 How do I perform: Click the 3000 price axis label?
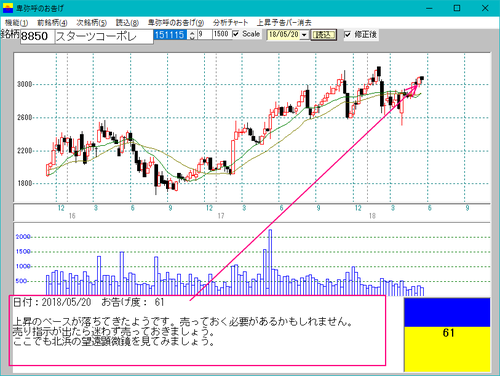[25, 84]
